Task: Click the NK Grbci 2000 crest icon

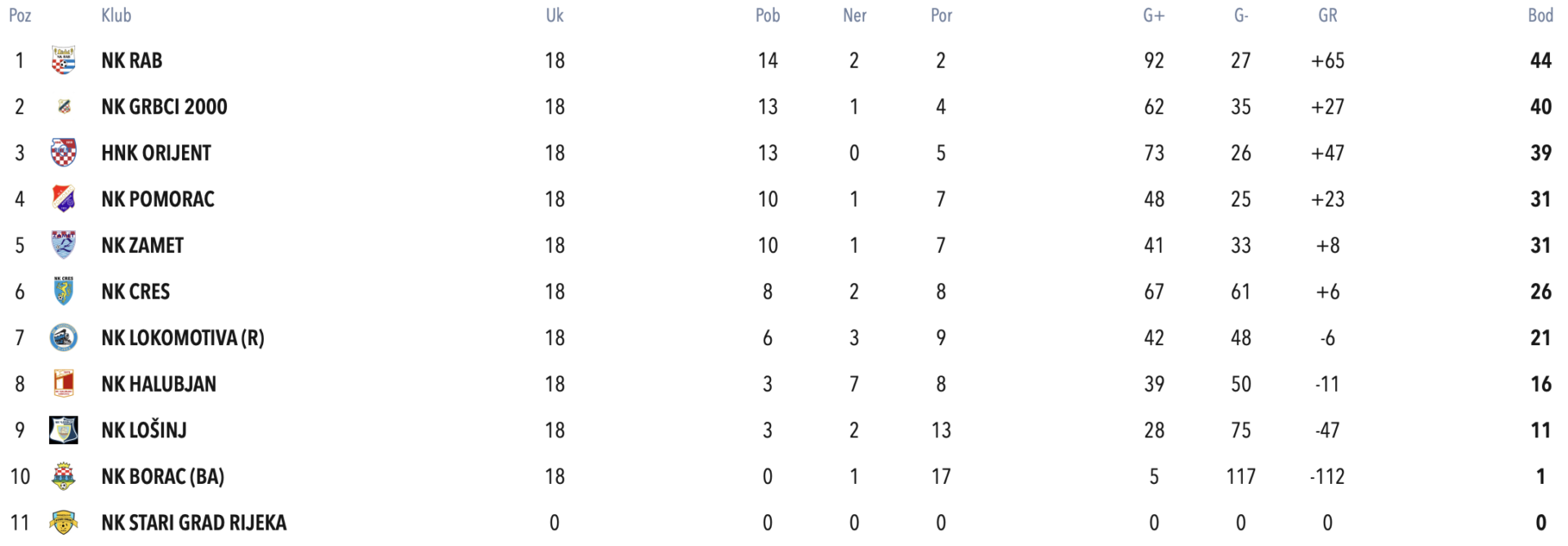Action: [64, 107]
